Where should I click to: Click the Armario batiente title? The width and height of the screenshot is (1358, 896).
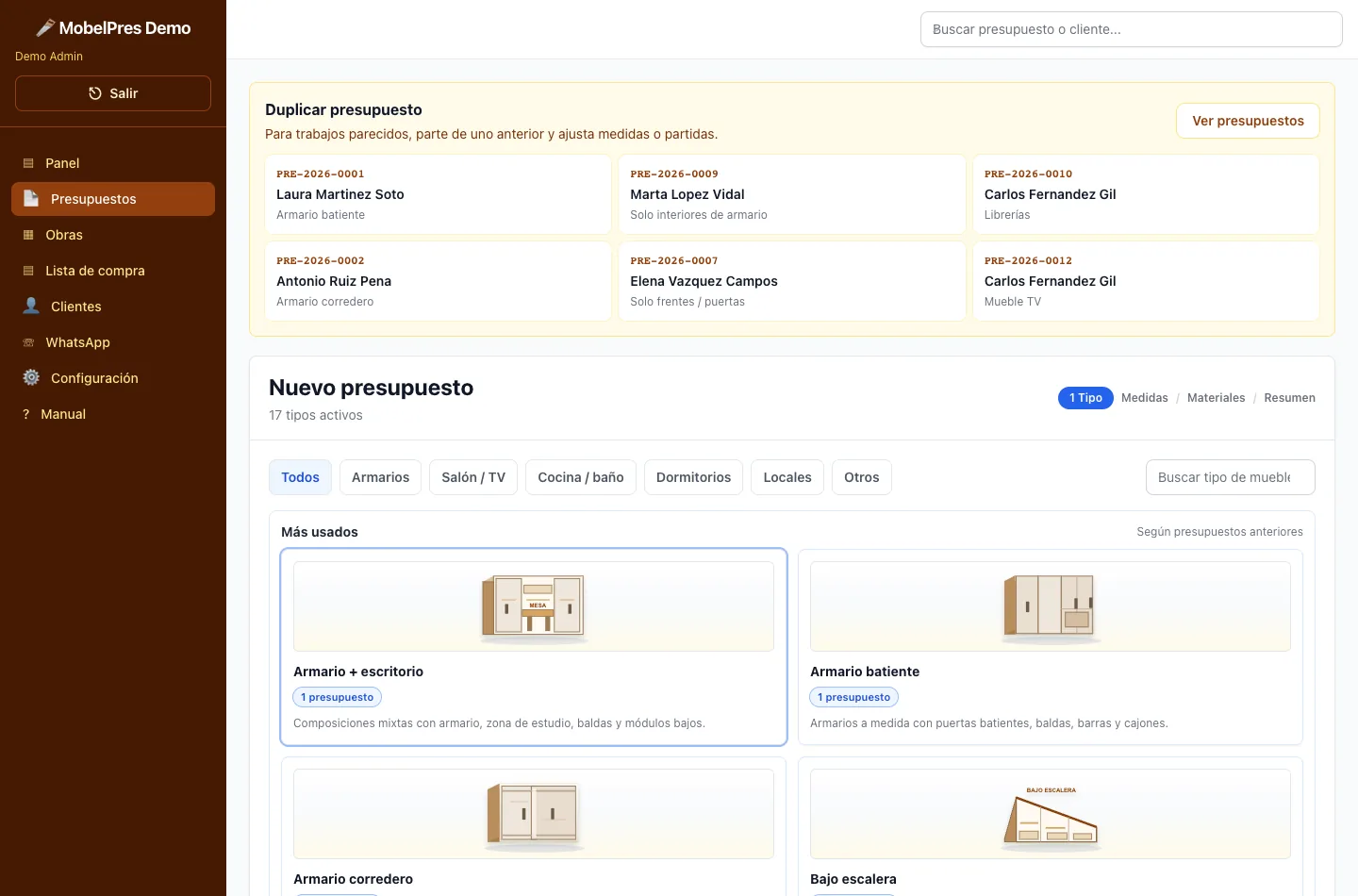pyautogui.click(x=865, y=672)
